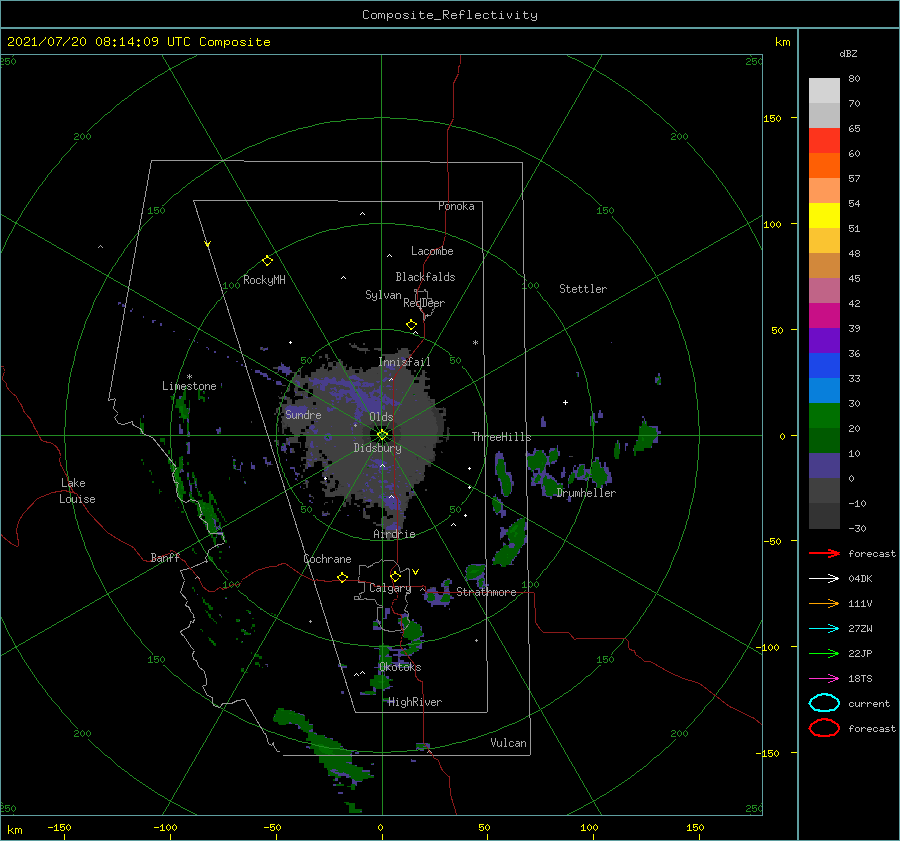Viewport: 900px width, 841px height.
Task: Click the Ponoka city label
Action: point(456,206)
